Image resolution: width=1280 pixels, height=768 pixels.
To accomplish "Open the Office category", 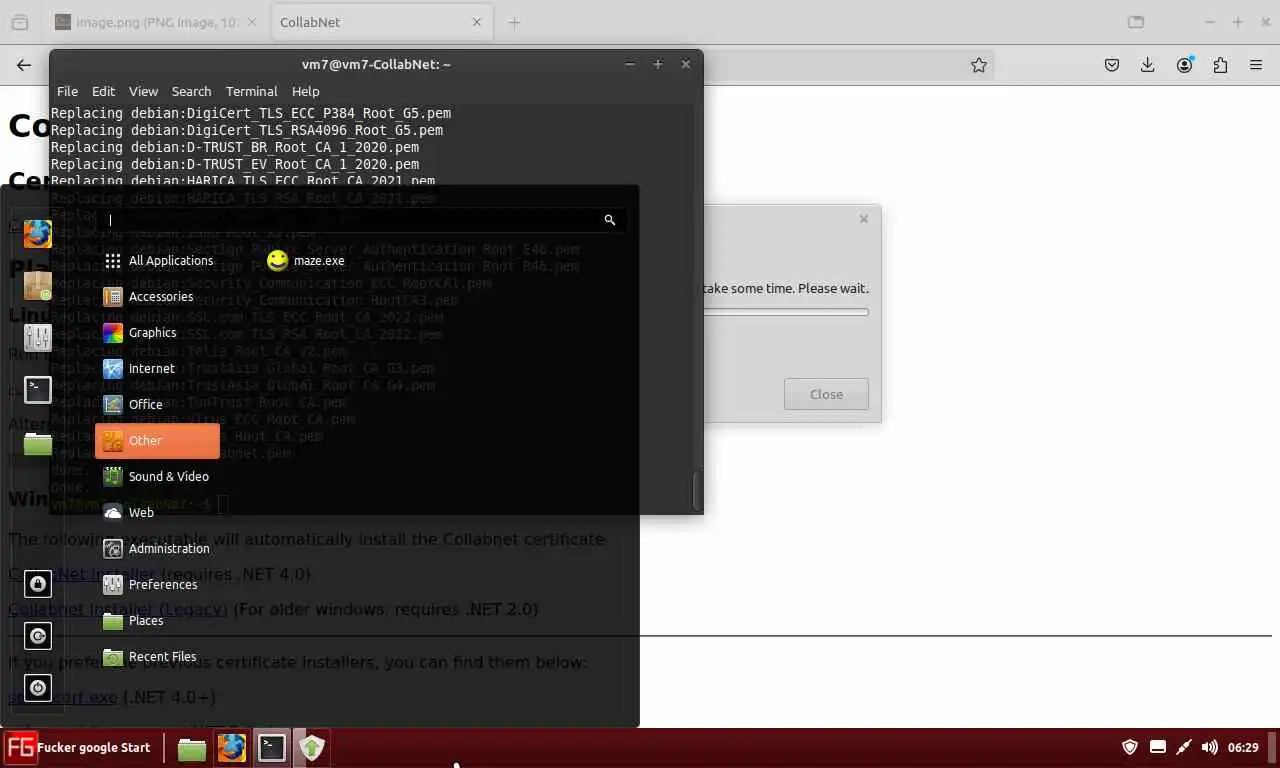I will point(158,404).
